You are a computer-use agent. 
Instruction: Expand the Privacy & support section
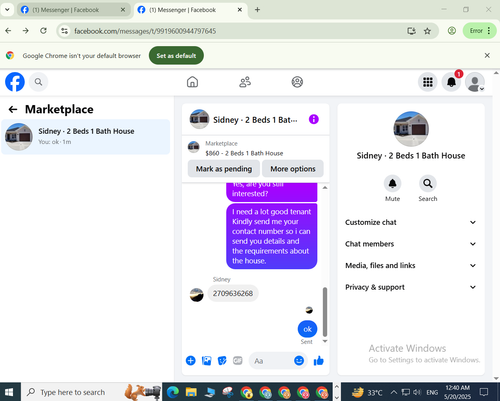tap(411, 287)
